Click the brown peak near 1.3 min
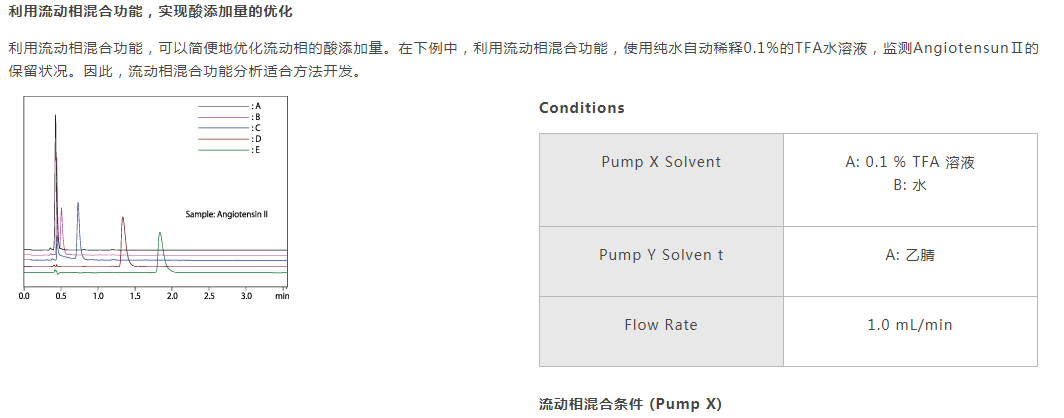This screenshot has height=418, width=1064. click(x=123, y=239)
